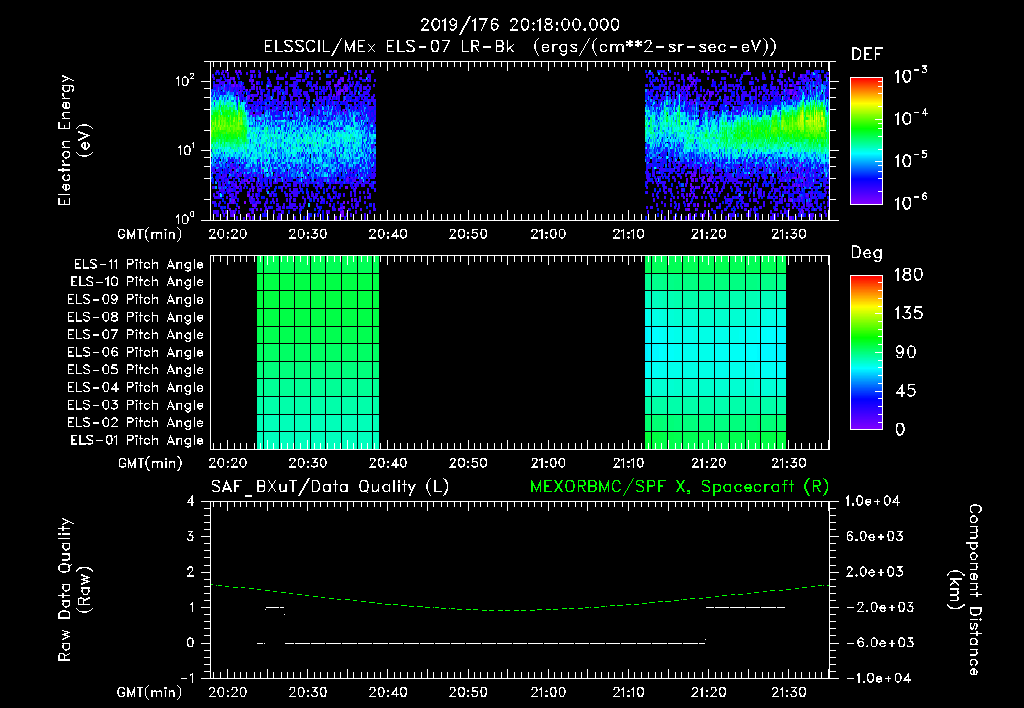
Task: Select the plot timestamp 2019/176 20:18:00.000
Action: 519,25
